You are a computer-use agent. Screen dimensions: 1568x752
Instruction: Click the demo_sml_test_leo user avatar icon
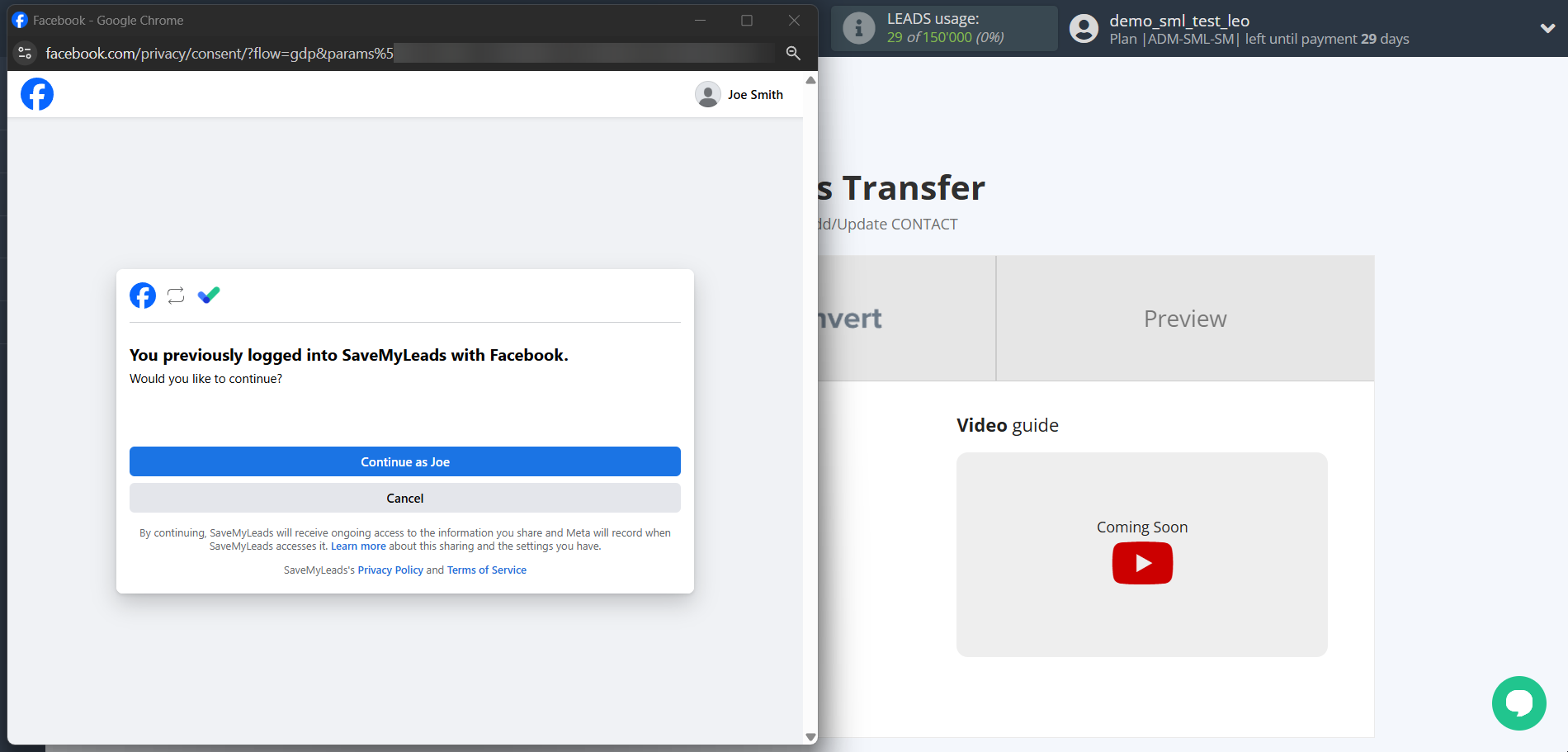click(x=1084, y=28)
